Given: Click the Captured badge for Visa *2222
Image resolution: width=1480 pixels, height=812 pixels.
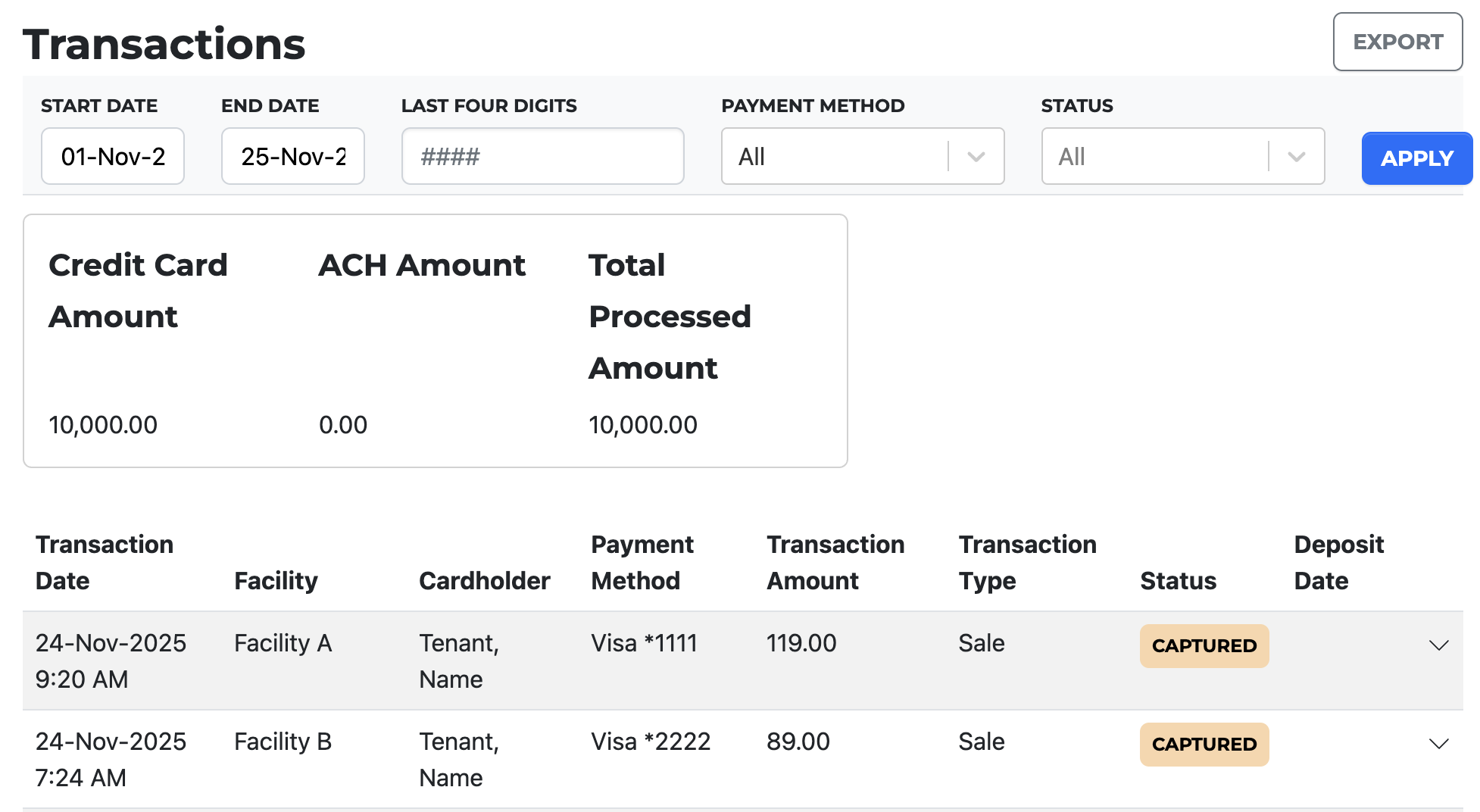Looking at the screenshot, I should (x=1204, y=745).
